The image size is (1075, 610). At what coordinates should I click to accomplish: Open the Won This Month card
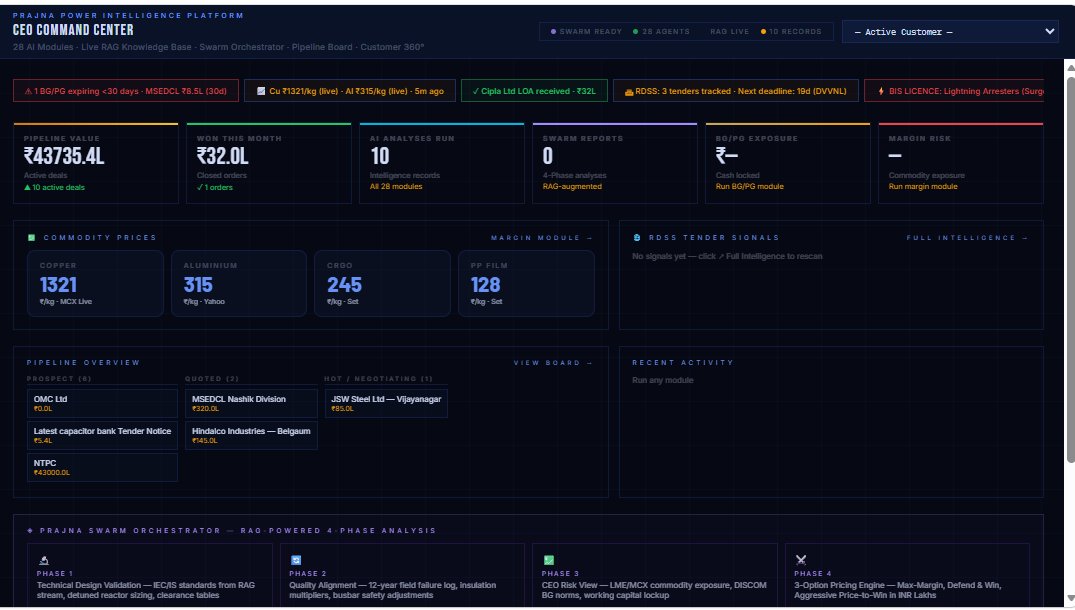click(269, 163)
